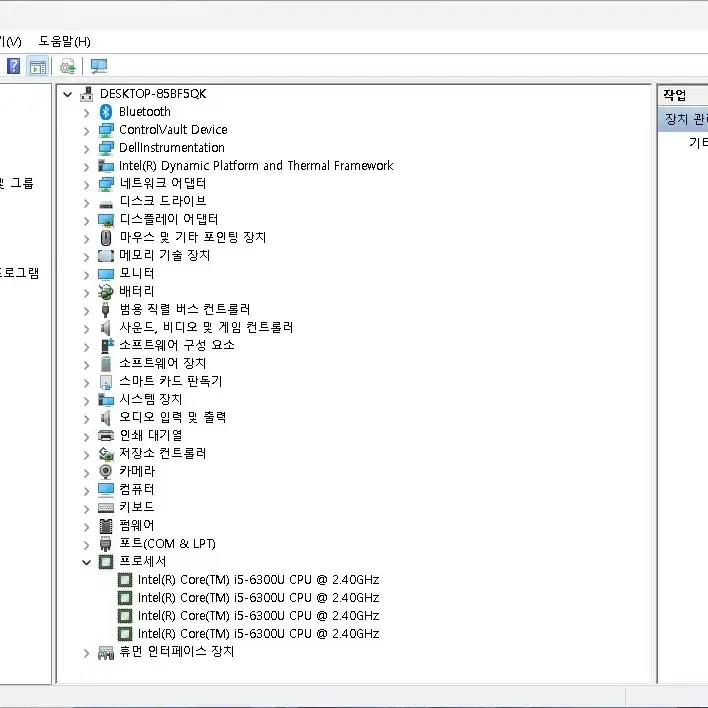Click the 디스크 드라이브 drive icon
The image size is (708, 708).
[106, 204]
